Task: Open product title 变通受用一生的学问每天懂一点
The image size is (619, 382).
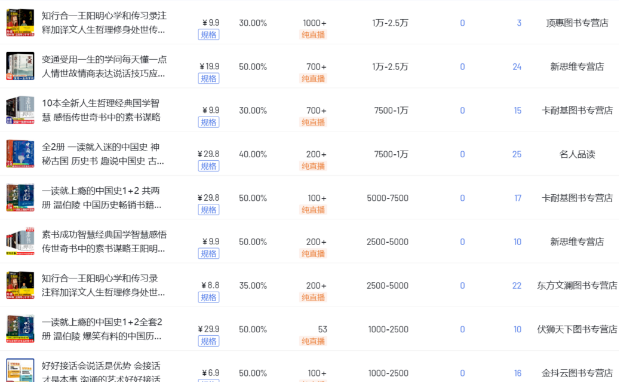Action: [104, 66]
